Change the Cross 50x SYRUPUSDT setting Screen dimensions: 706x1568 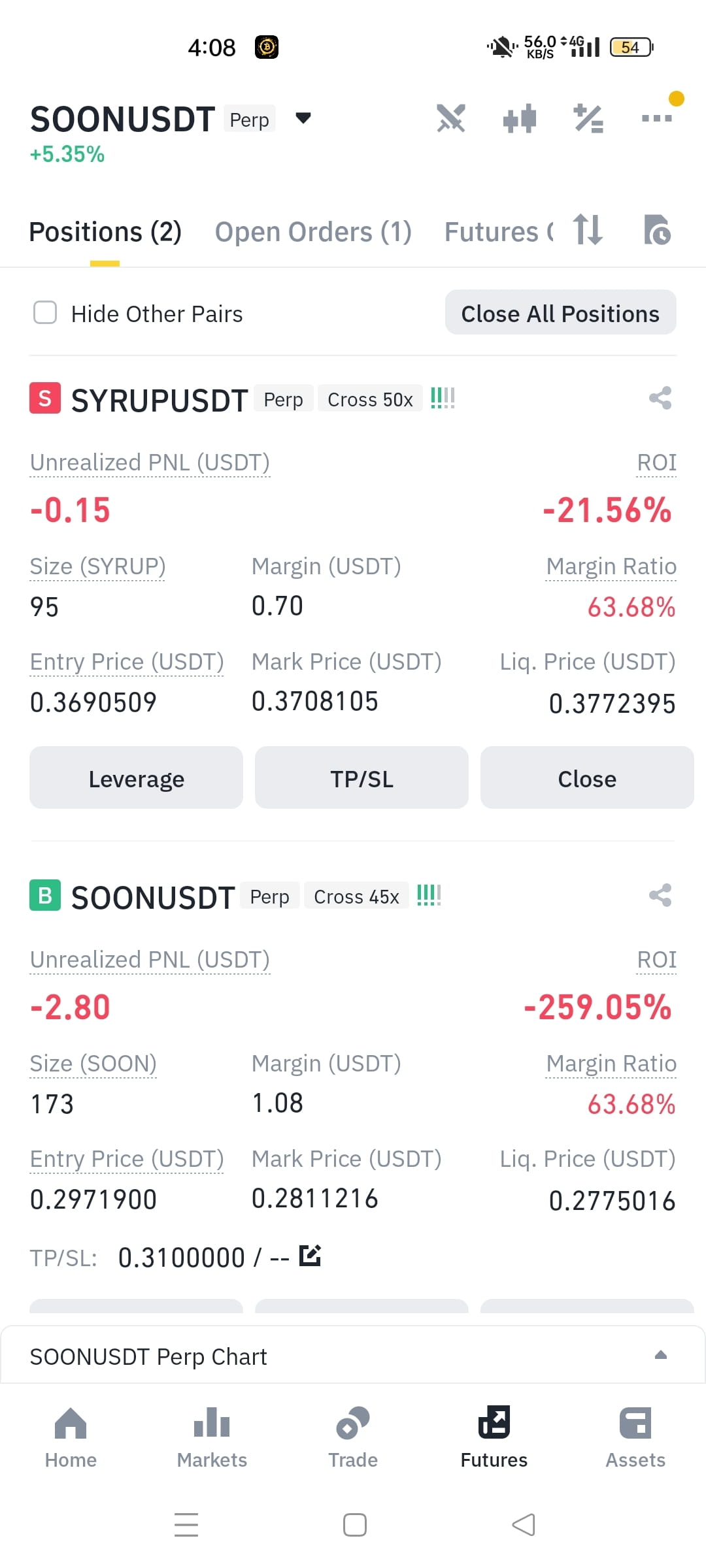[370, 399]
